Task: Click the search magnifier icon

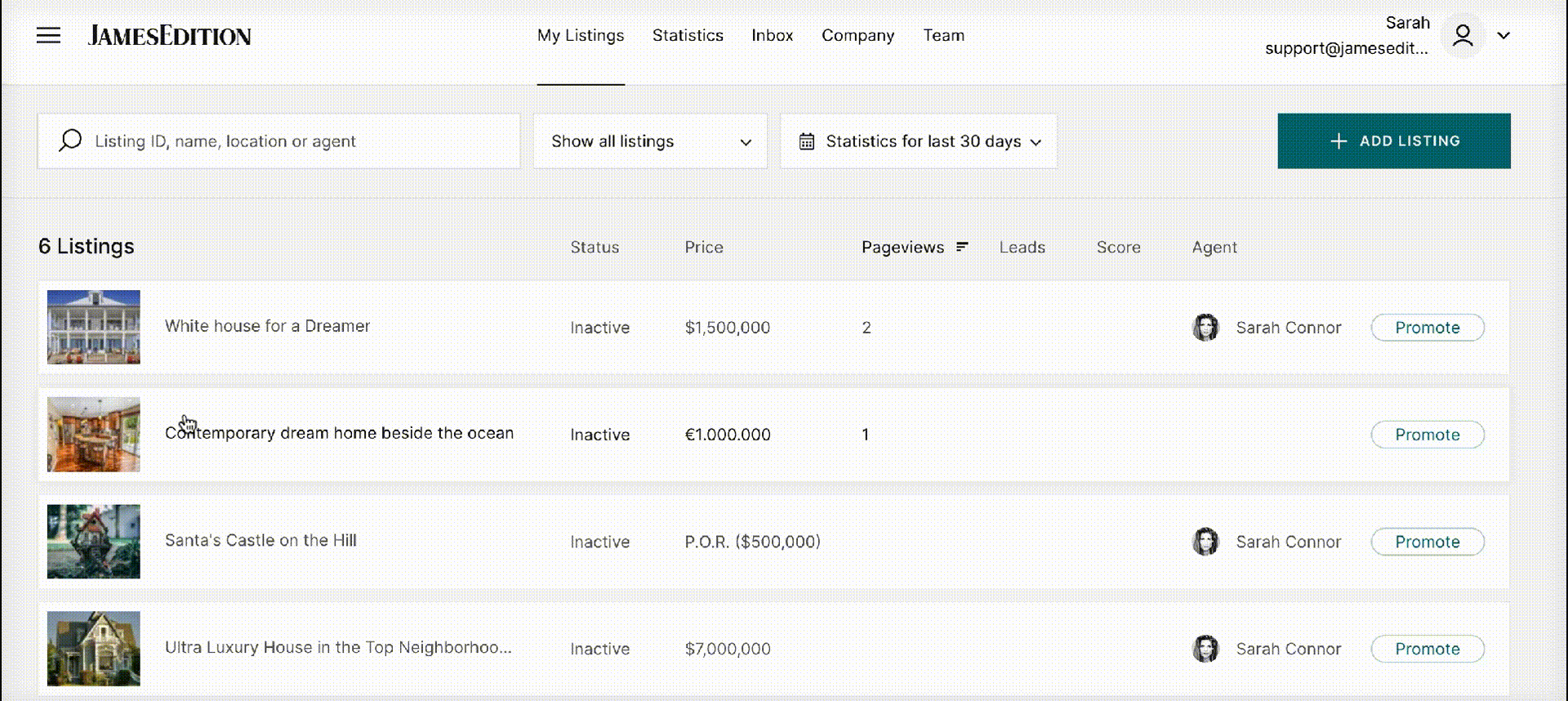Action: [70, 141]
